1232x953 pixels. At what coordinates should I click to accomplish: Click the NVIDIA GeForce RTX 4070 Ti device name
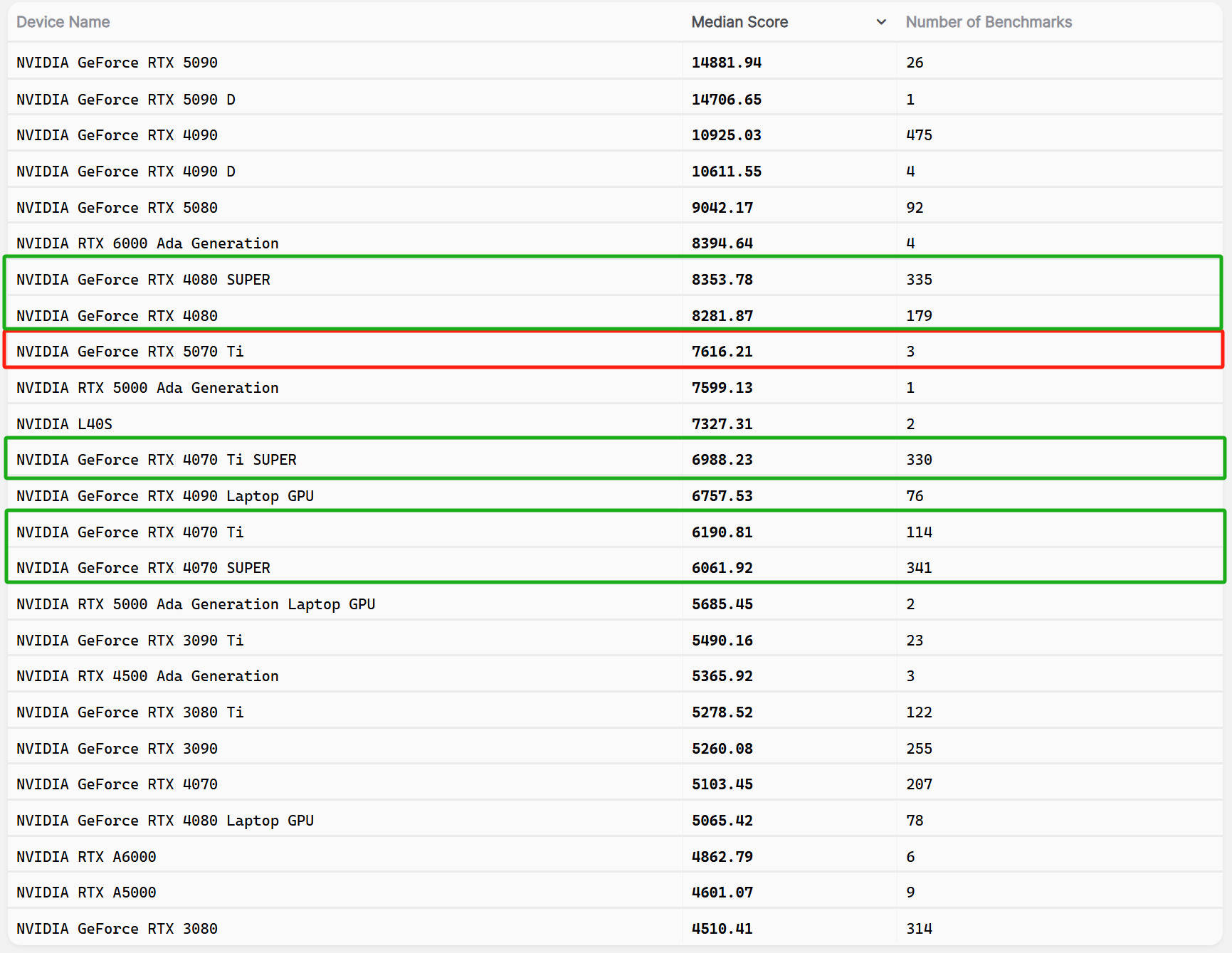130,532
